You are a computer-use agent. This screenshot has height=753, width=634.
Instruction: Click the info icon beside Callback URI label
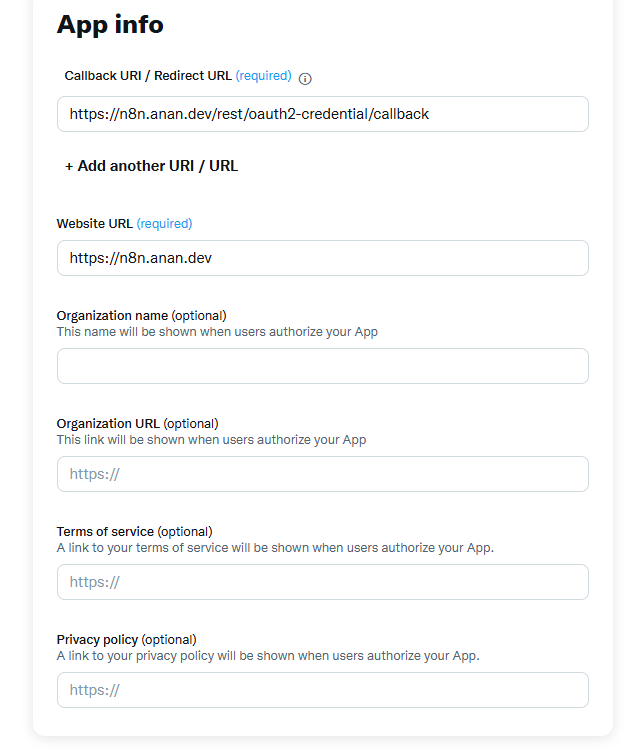click(306, 78)
